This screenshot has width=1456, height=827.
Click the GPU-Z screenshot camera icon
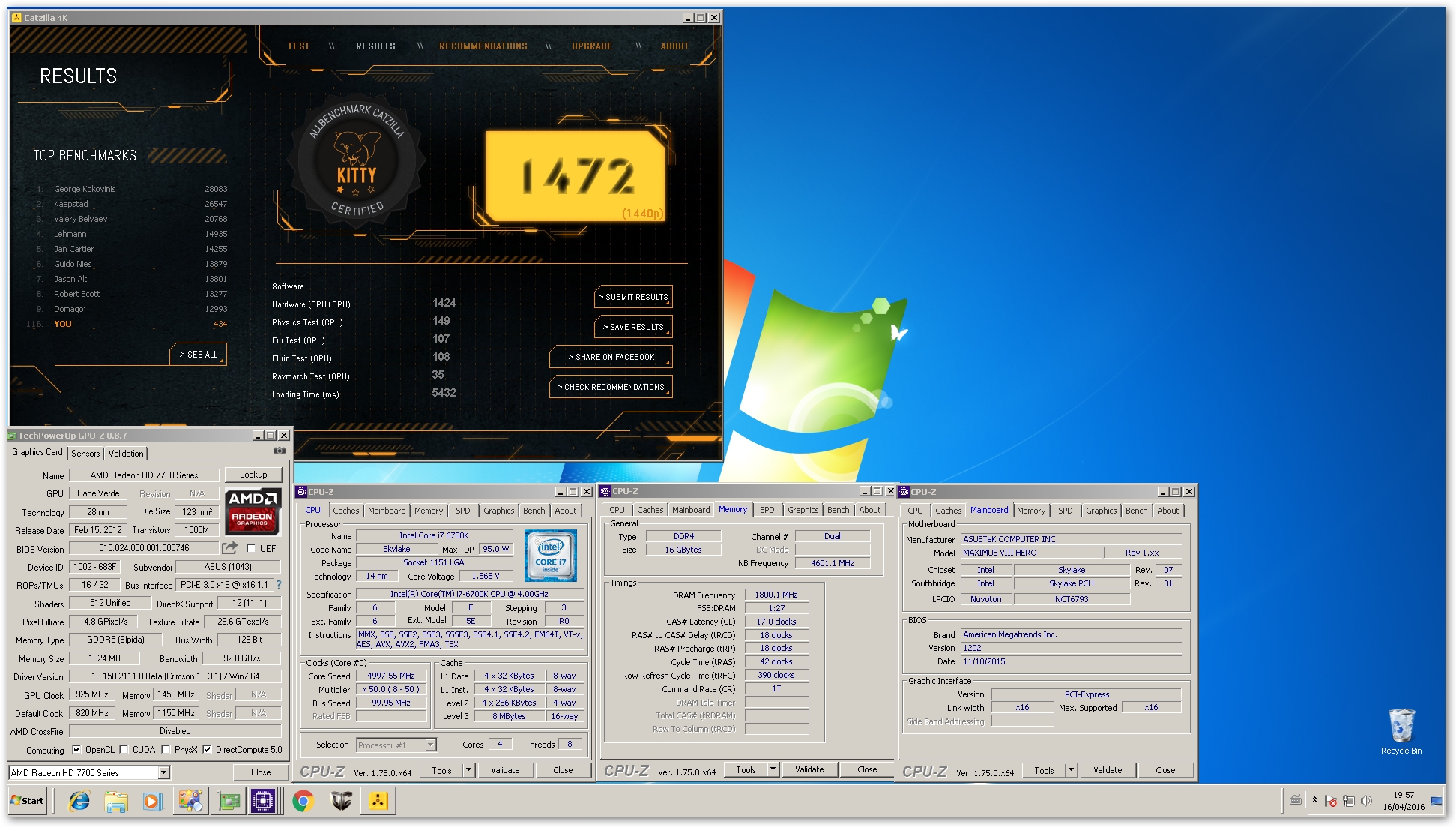coord(280,451)
